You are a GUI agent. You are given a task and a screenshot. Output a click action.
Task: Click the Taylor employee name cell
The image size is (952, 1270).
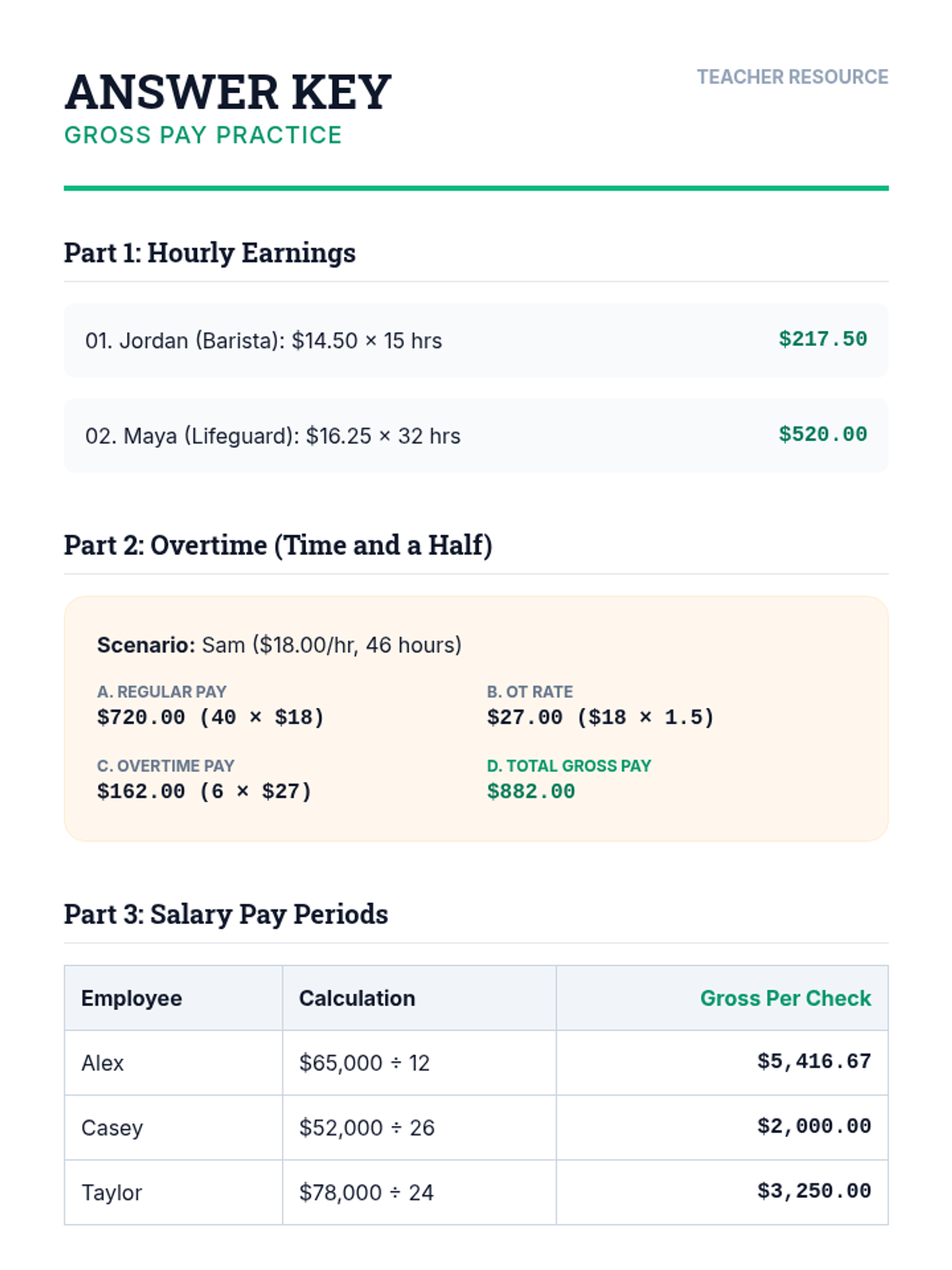[112, 1193]
